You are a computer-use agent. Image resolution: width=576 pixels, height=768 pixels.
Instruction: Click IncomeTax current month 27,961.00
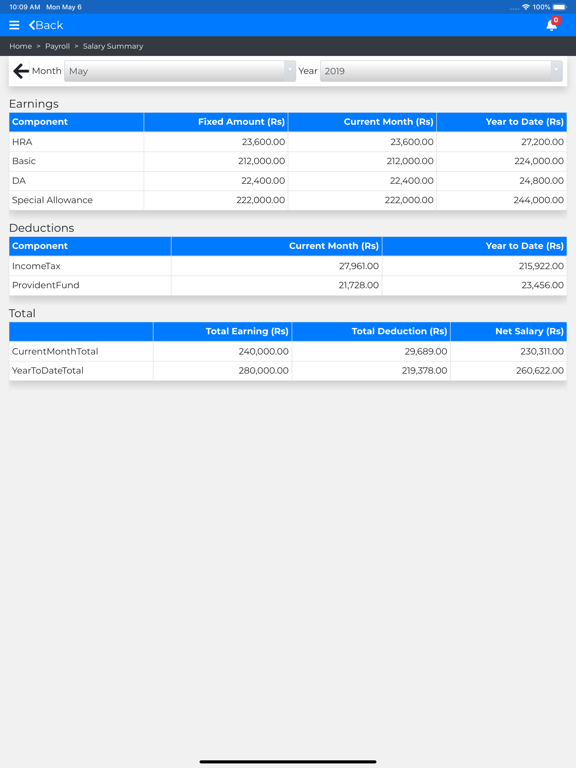(x=359, y=266)
